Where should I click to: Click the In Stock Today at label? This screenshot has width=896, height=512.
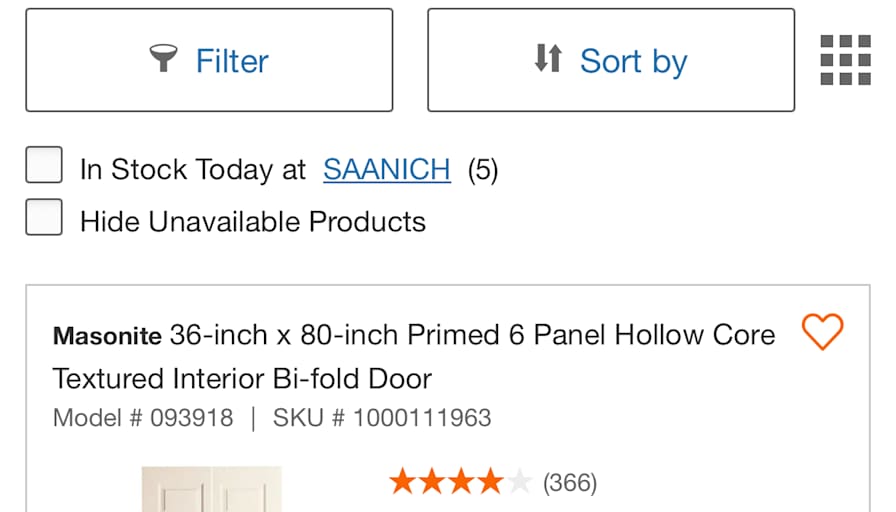point(193,170)
